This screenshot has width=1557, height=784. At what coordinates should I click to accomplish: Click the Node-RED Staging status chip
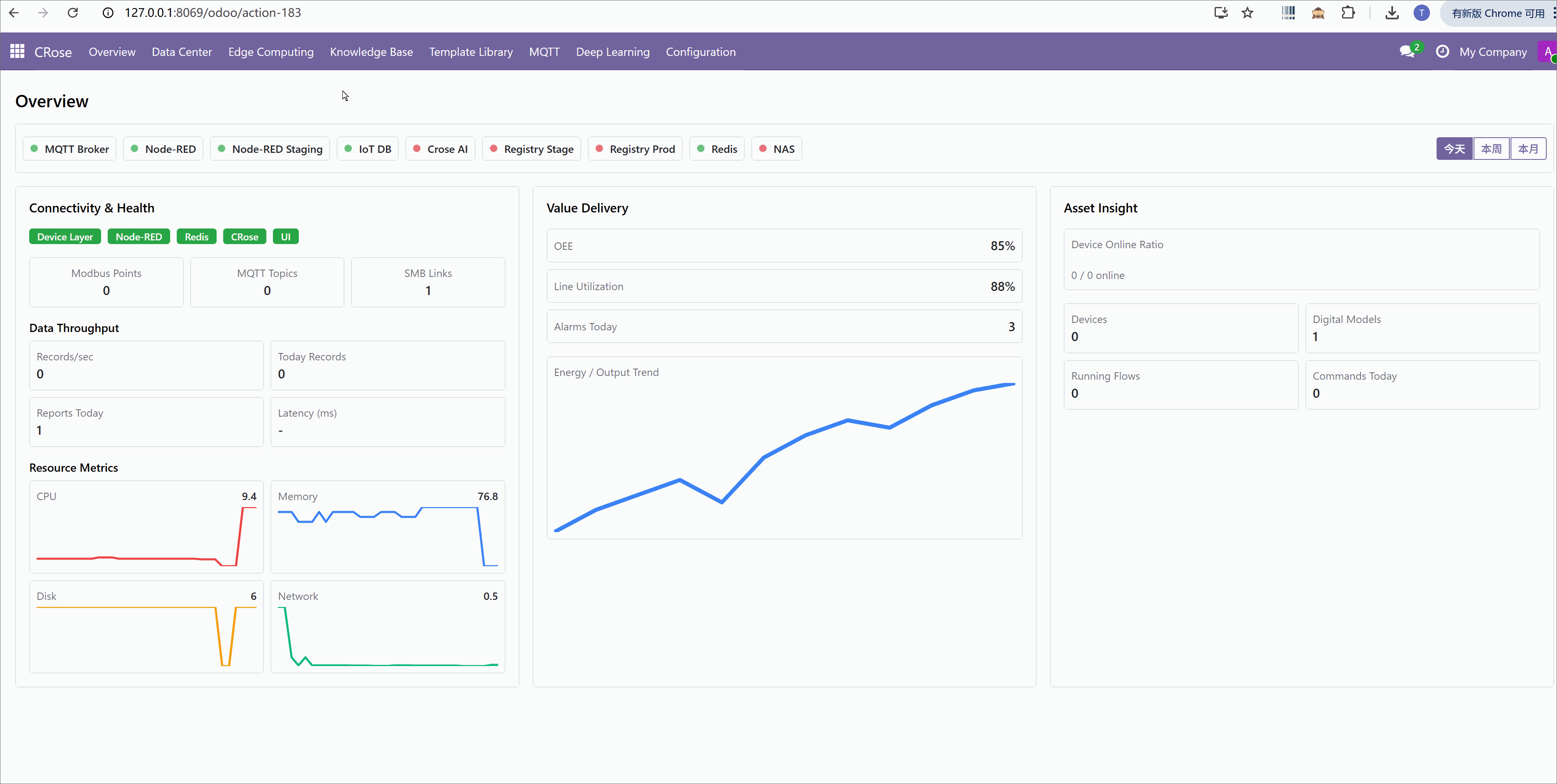click(270, 149)
